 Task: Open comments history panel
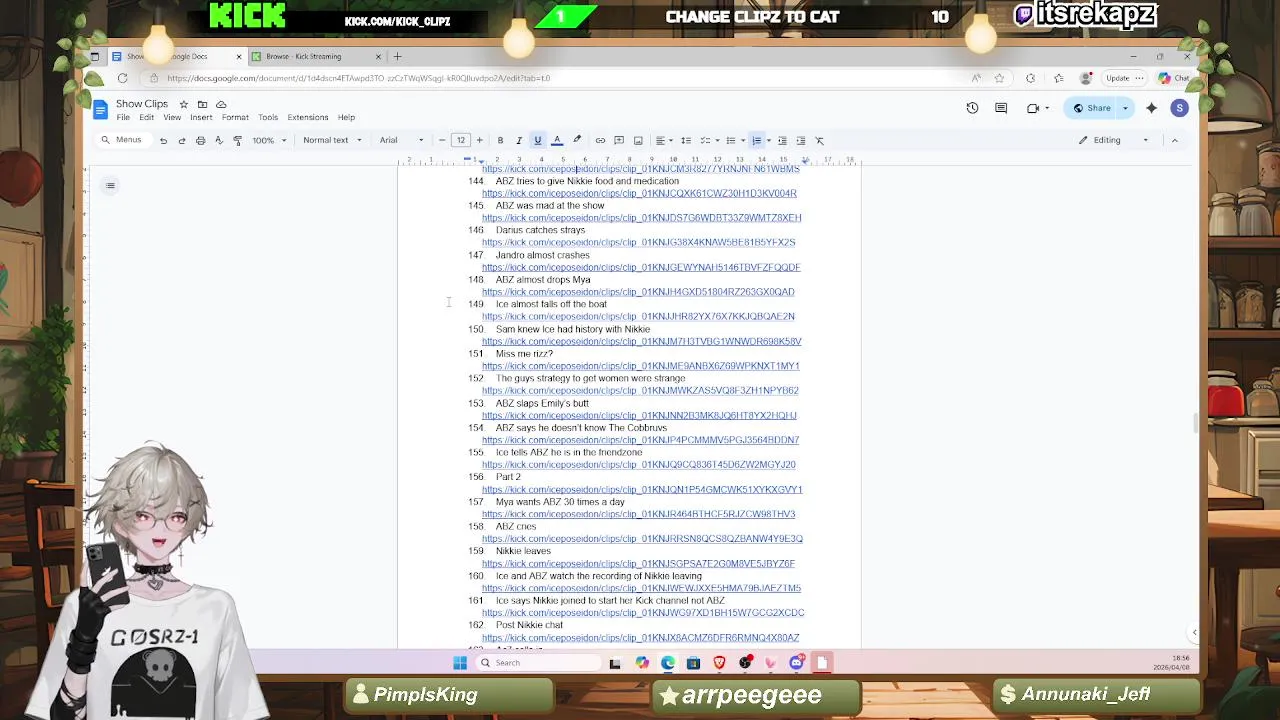(1001, 108)
